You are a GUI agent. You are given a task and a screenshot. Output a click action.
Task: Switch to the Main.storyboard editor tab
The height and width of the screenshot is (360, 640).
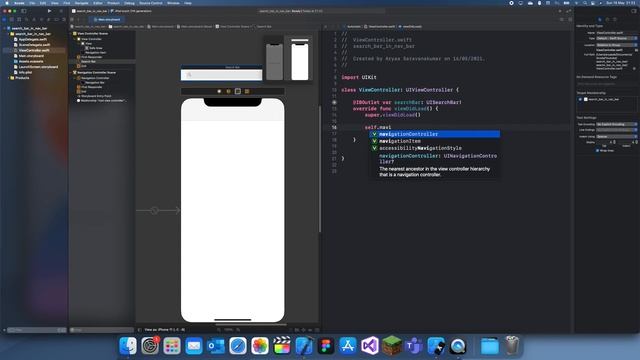tap(107, 19)
